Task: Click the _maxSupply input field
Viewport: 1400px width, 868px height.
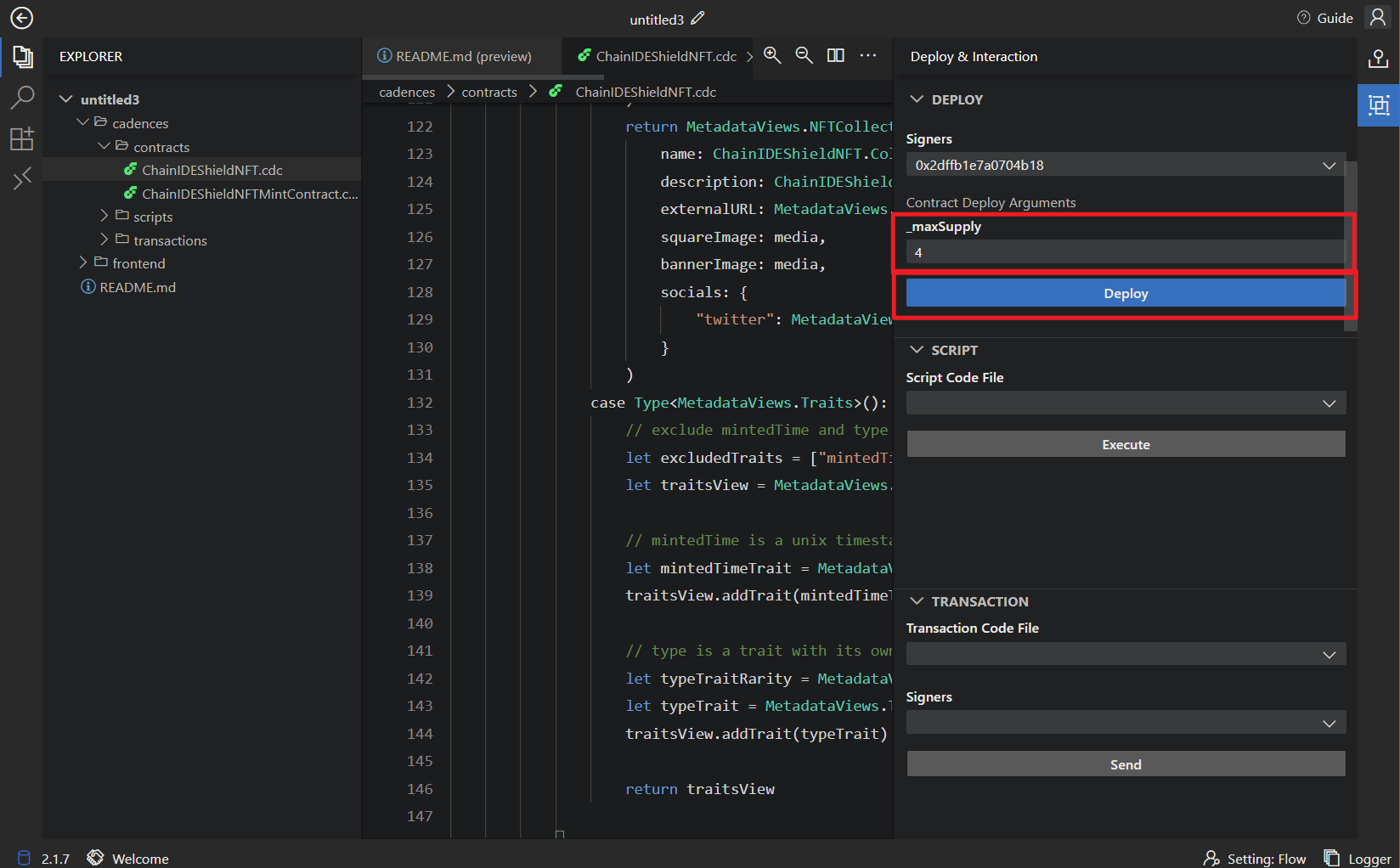Action: (1125, 252)
